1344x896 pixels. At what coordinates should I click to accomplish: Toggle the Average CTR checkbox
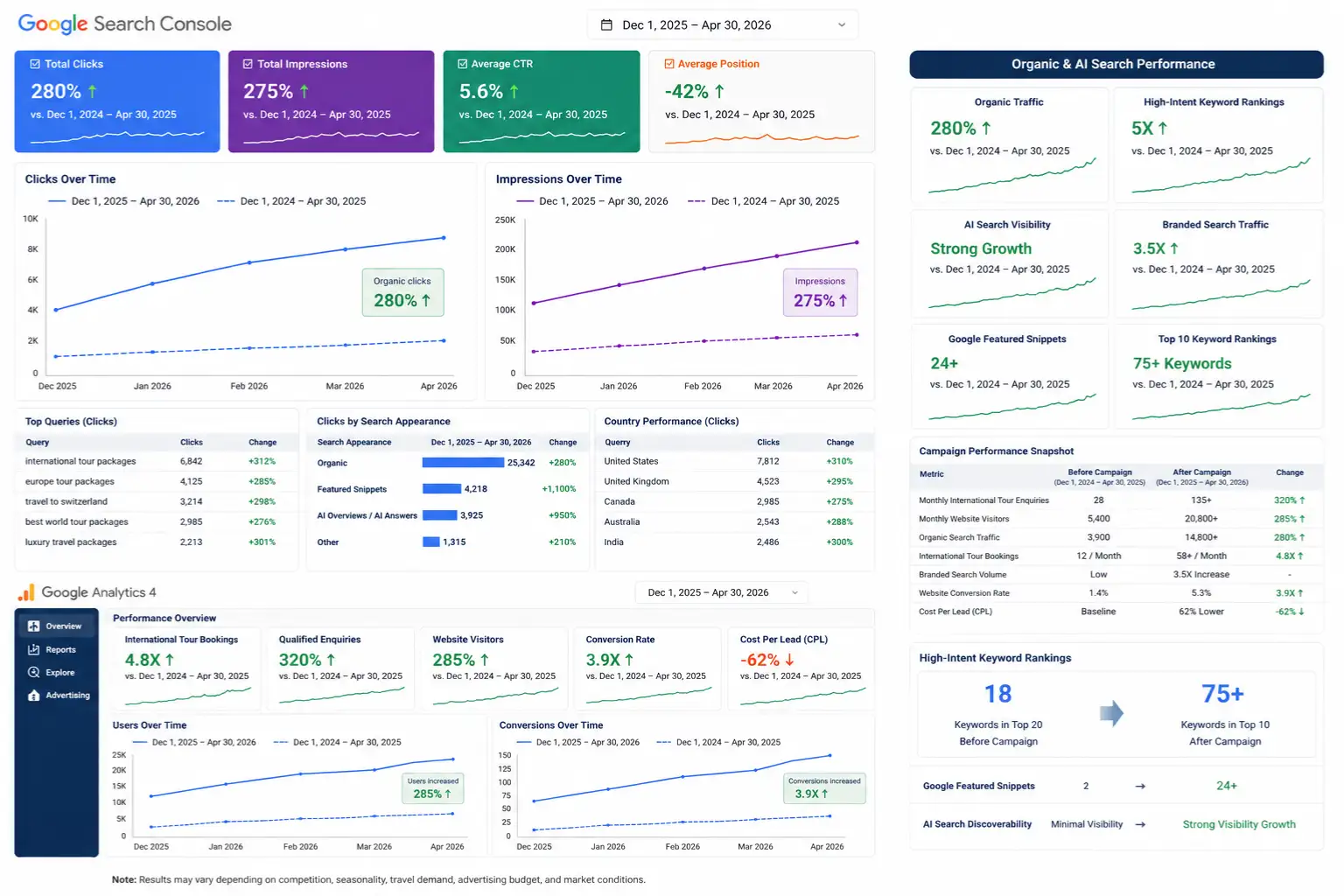click(462, 64)
